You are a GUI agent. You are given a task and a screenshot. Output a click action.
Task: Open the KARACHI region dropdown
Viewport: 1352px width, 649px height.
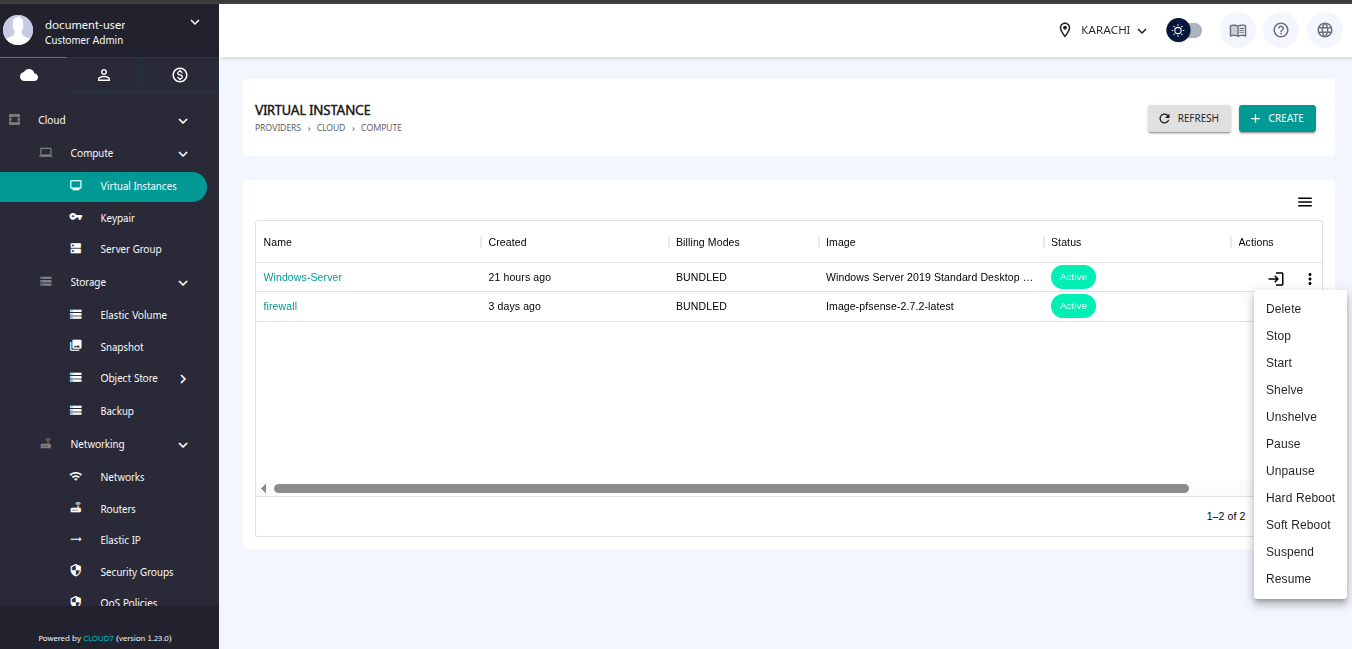[1103, 30]
